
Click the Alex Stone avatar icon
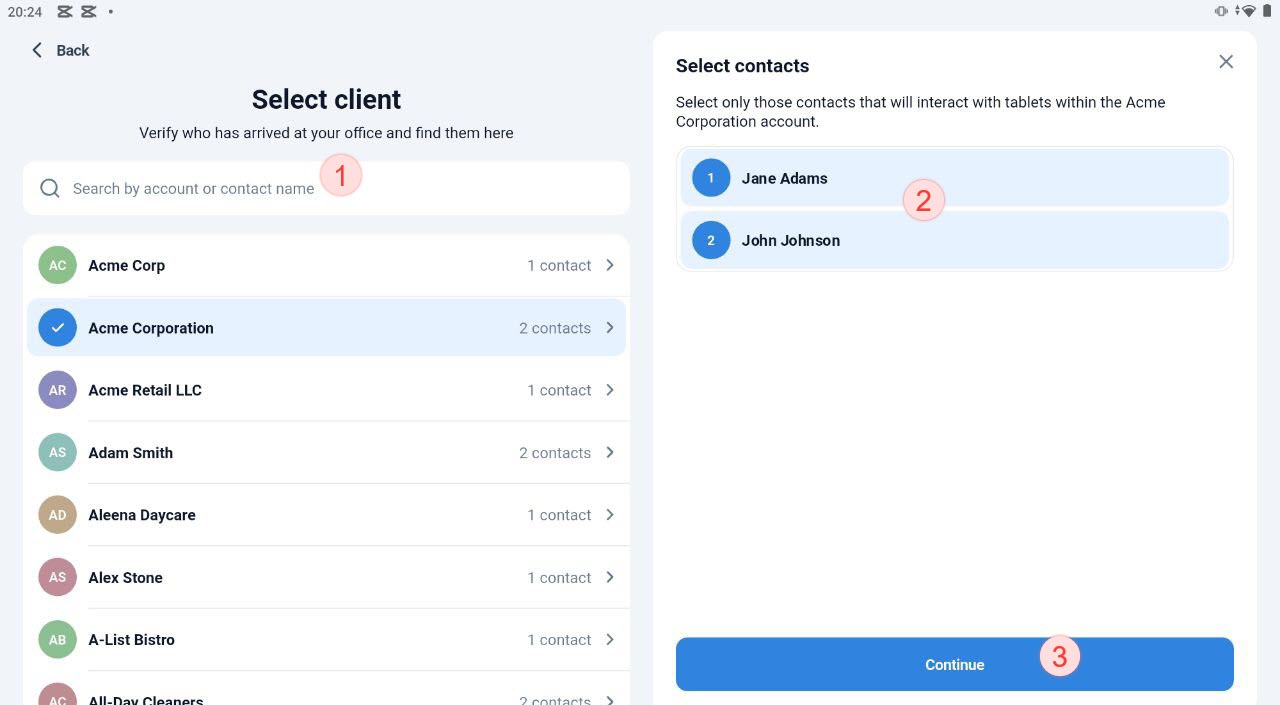click(x=58, y=577)
